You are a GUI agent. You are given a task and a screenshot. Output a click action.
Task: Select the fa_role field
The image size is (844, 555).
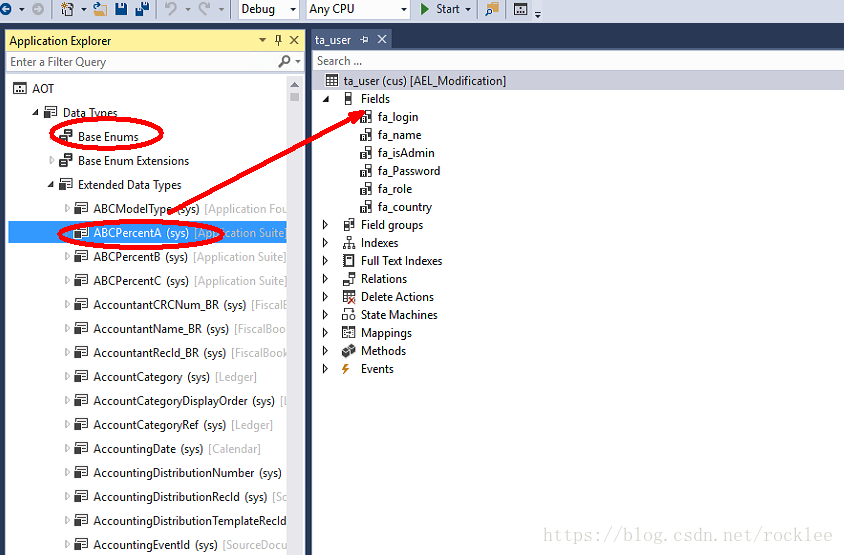click(x=395, y=189)
